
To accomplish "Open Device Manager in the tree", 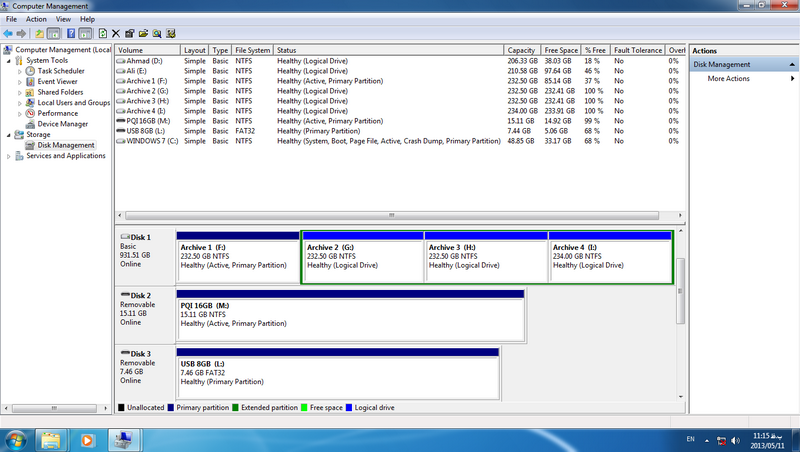I will point(62,124).
